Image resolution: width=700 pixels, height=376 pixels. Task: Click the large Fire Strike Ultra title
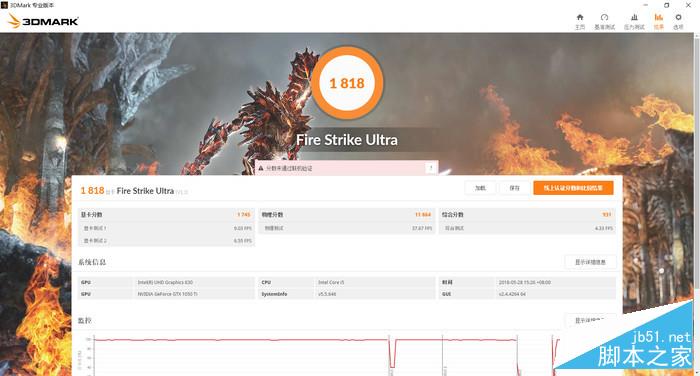347,140
